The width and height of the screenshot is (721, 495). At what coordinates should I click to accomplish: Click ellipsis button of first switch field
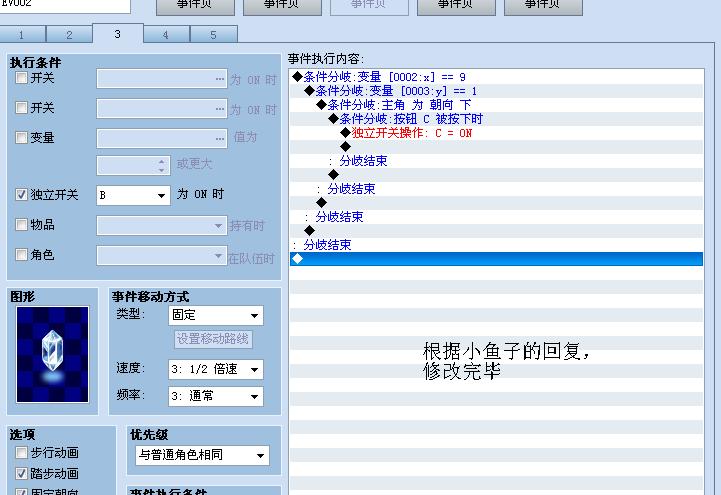tap(220, 79)
